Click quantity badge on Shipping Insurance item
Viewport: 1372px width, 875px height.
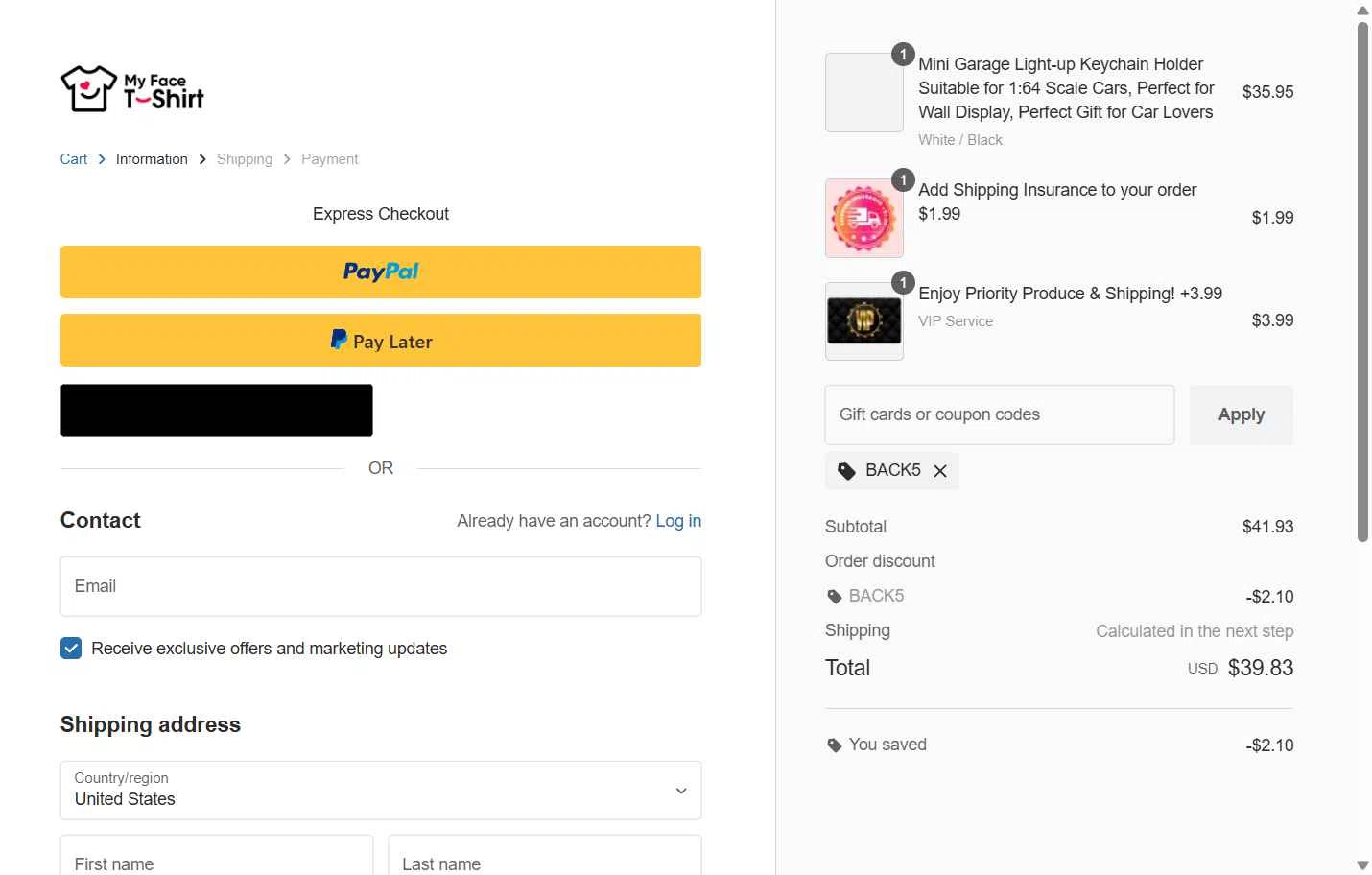pos(903,179)
